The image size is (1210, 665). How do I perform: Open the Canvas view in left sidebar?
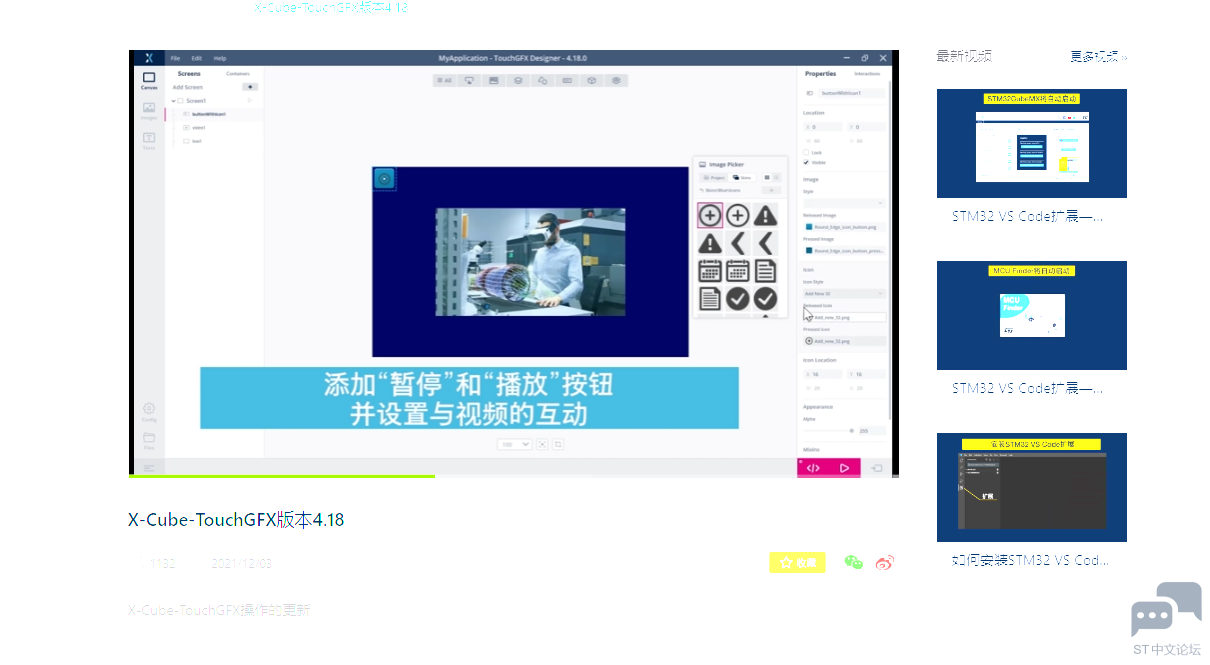(148, 80)
